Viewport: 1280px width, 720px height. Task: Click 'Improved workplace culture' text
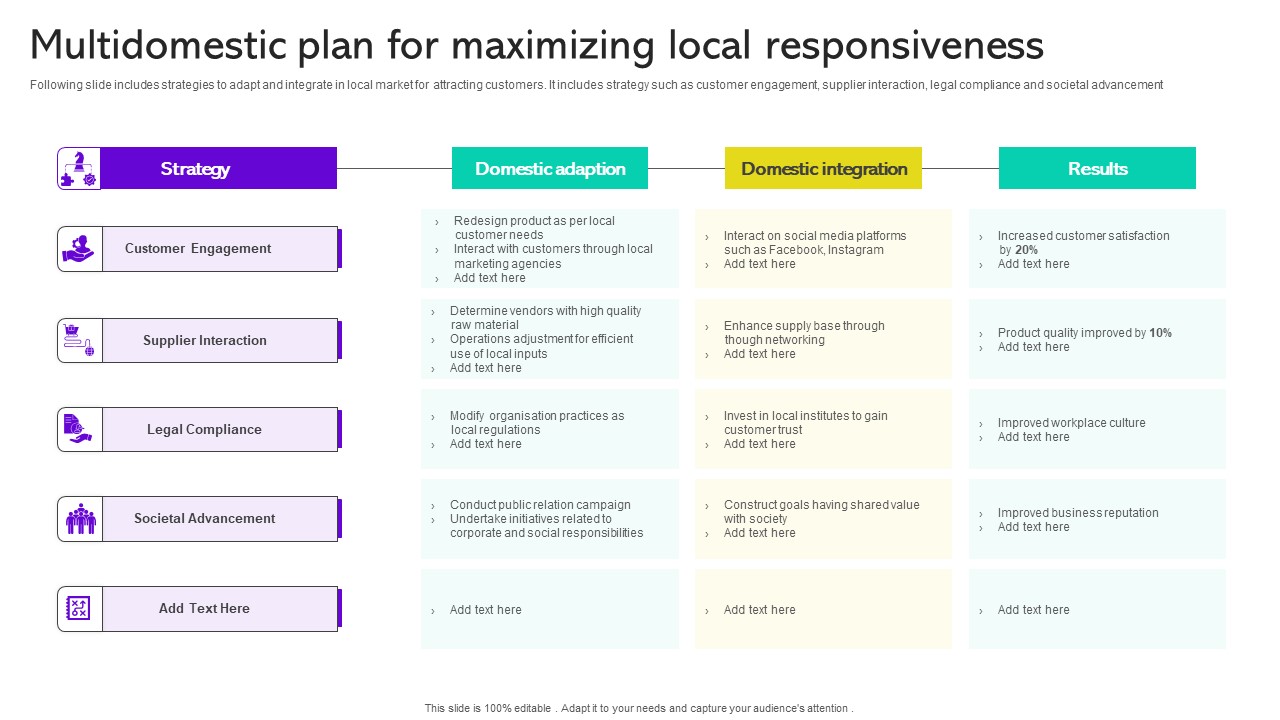(1071, 423)
